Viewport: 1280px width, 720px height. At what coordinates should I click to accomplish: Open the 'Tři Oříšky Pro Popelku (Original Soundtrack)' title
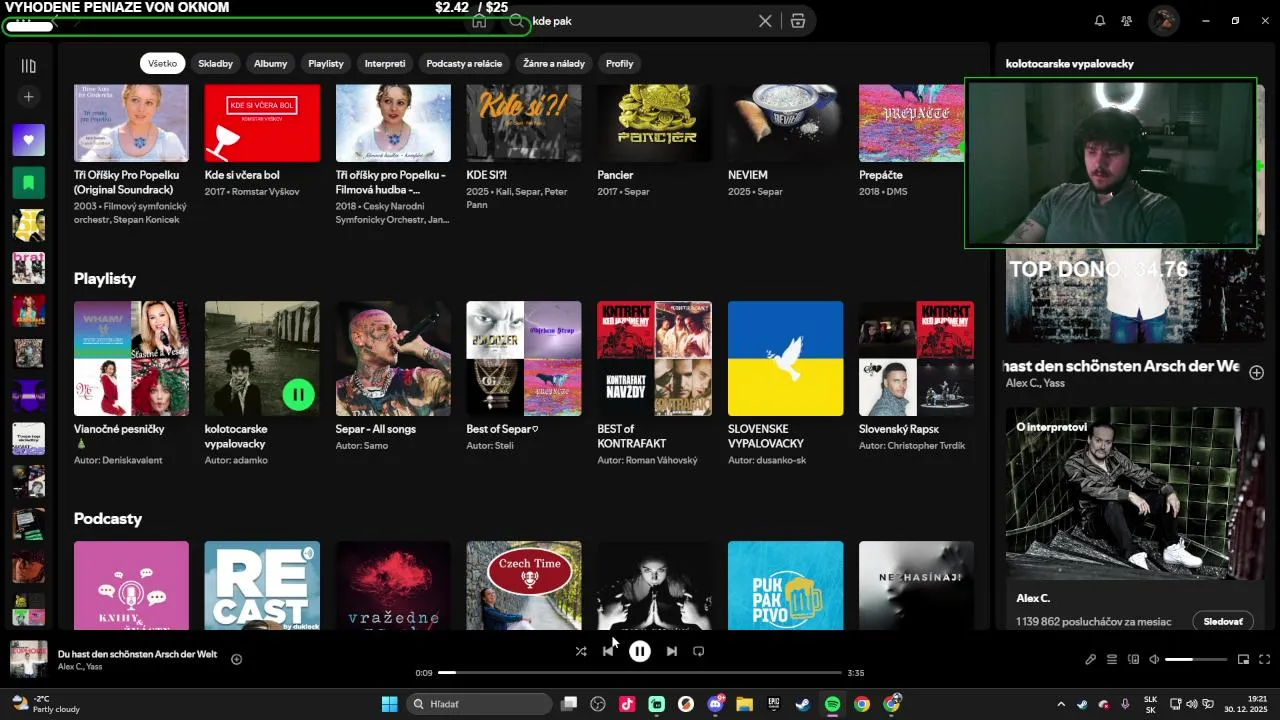point(126,182)
